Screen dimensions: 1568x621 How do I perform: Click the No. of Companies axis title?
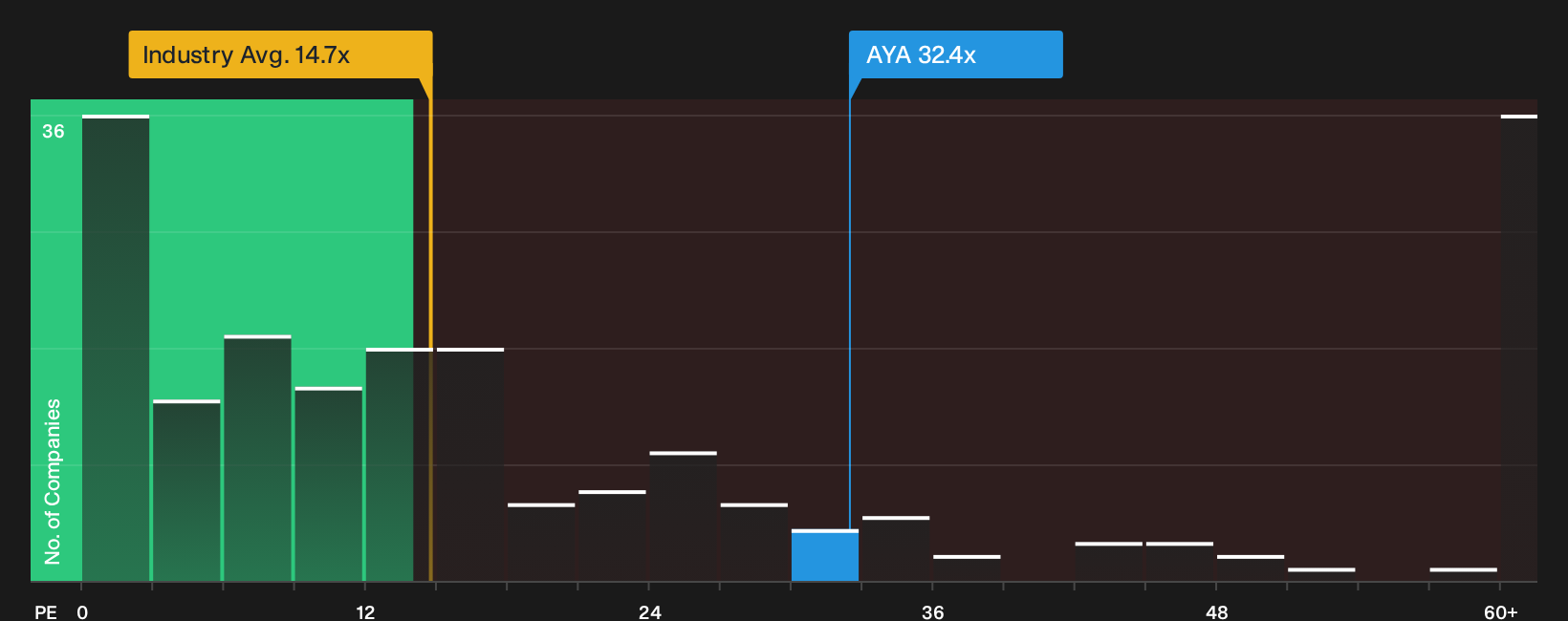click(x=53, y=481)
